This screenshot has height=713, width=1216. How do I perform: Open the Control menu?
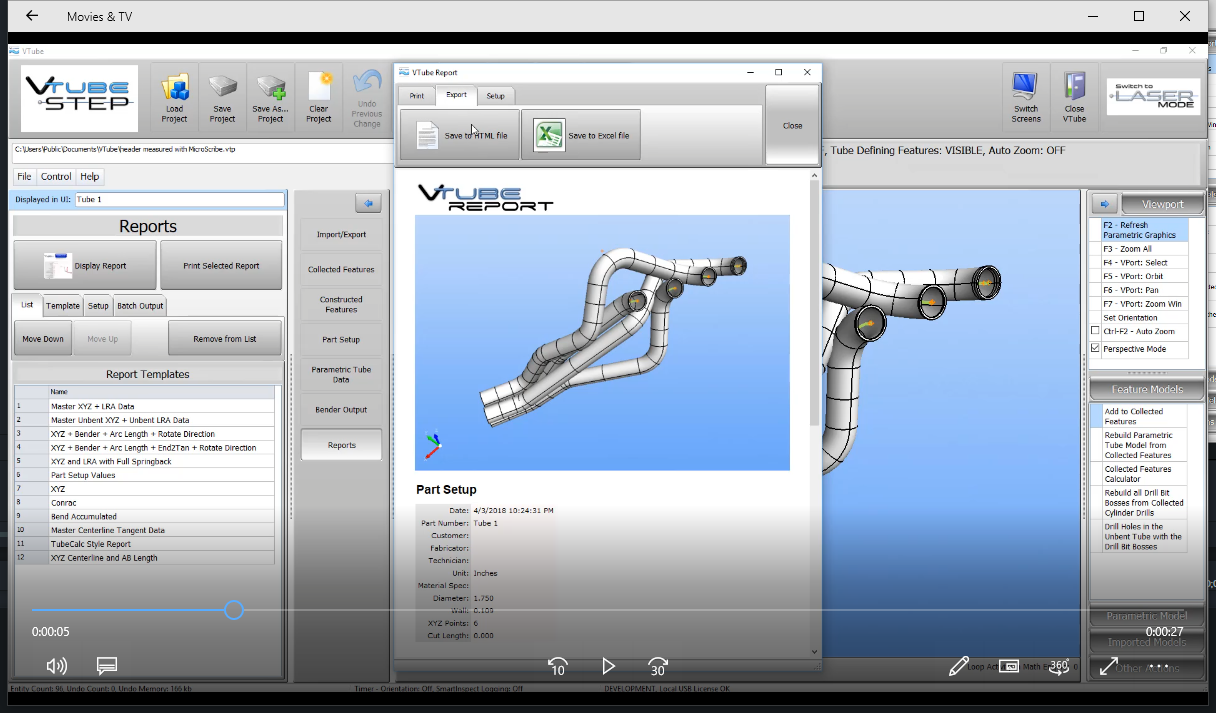(x=56, y=177)
